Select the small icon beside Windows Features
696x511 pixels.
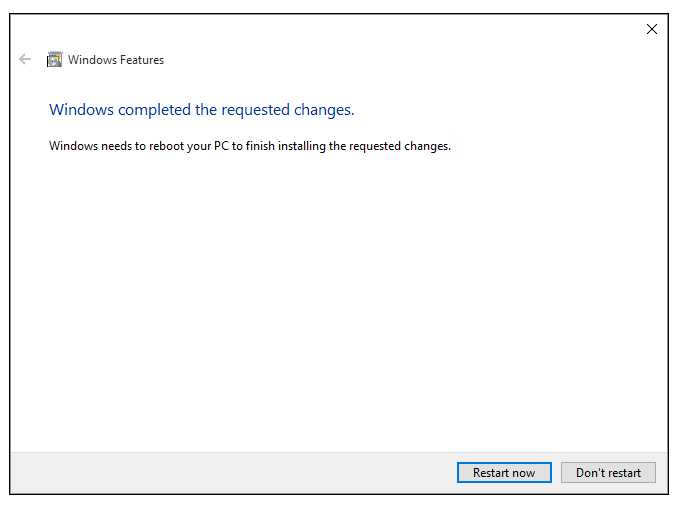55,59
